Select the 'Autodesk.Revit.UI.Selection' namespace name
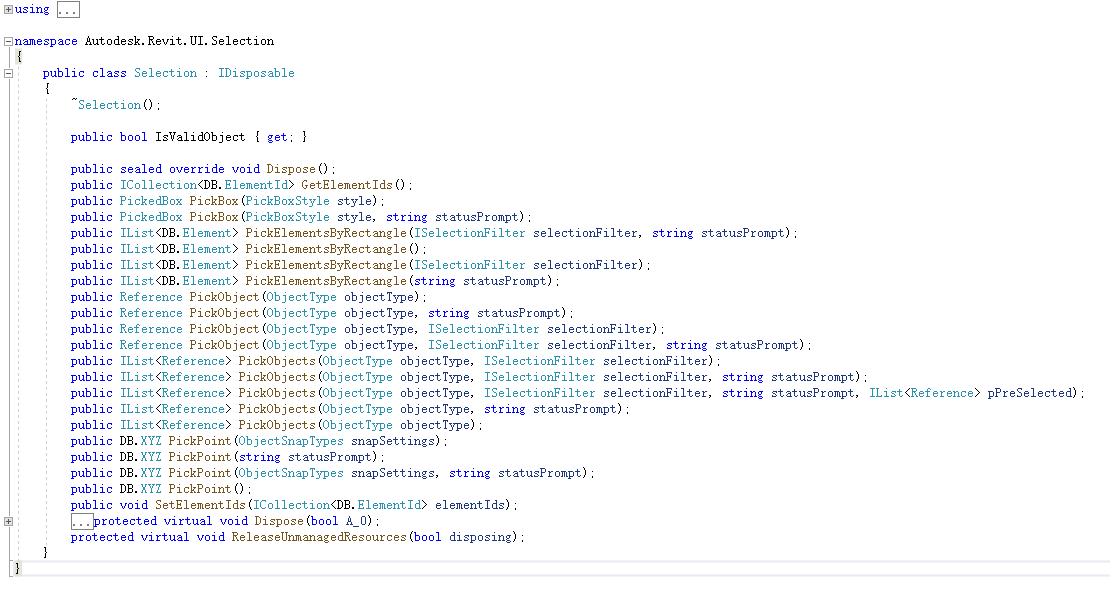1110x590 pixels. pyautogui.click(x=179, y=41)
